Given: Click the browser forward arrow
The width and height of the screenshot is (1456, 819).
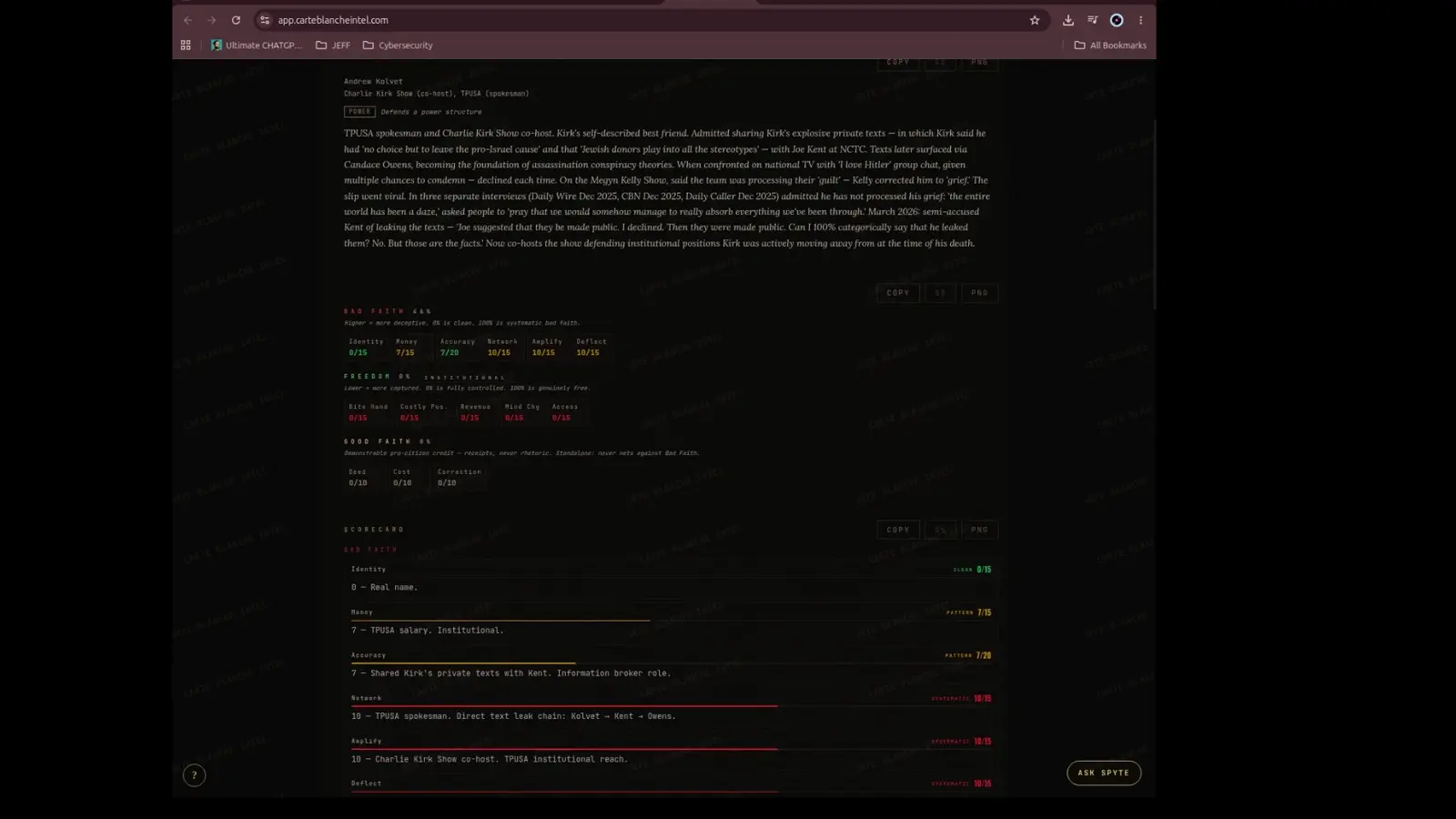Looking at the screenshot, I should click(x=211, y=20).
